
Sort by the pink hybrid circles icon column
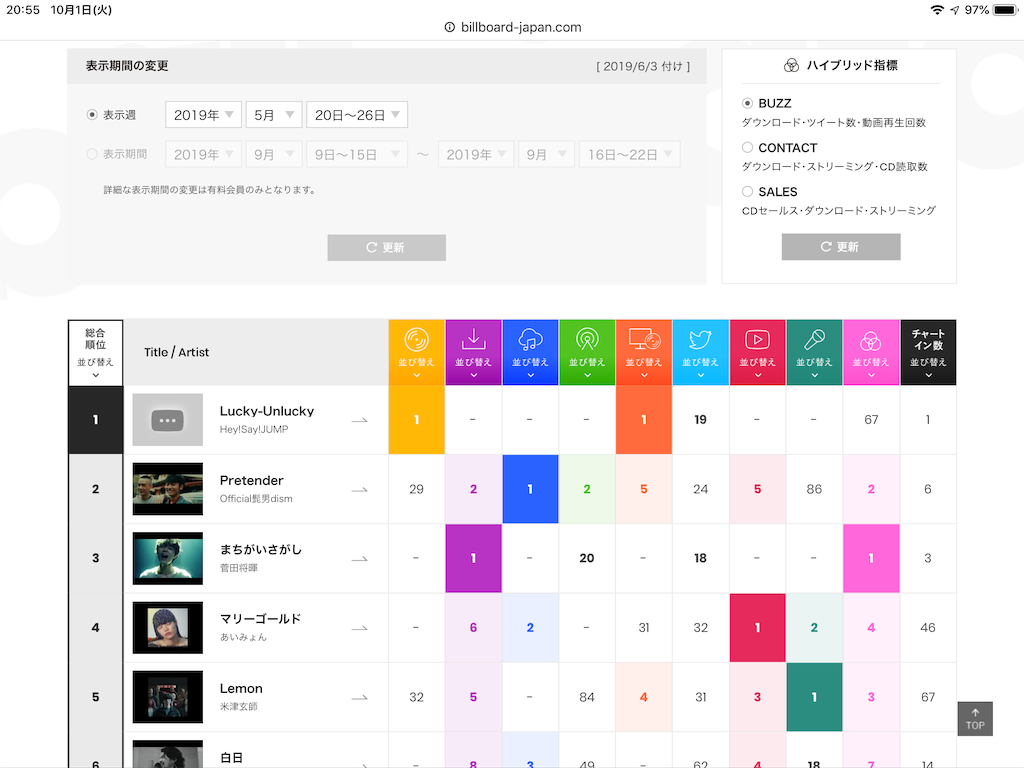tap(871, 352)
